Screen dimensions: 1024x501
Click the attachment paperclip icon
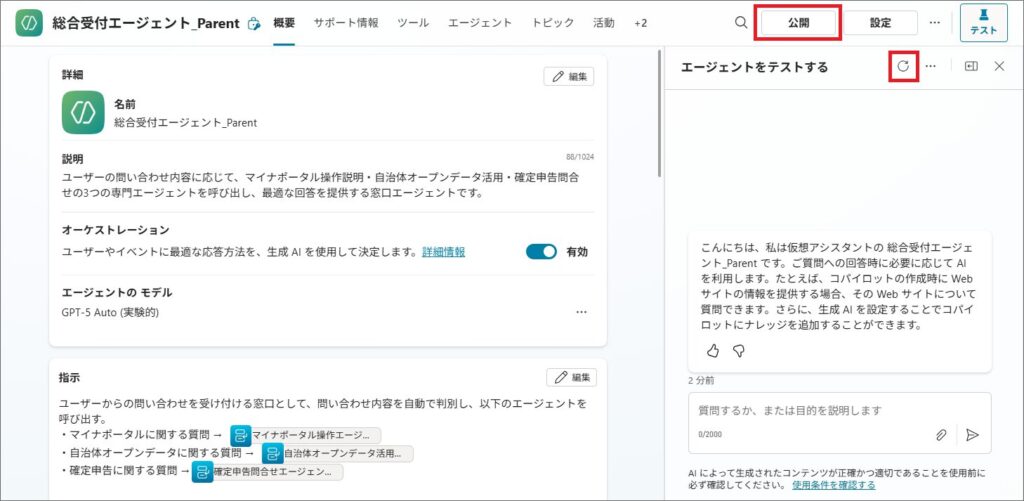(x=941, y=435)
